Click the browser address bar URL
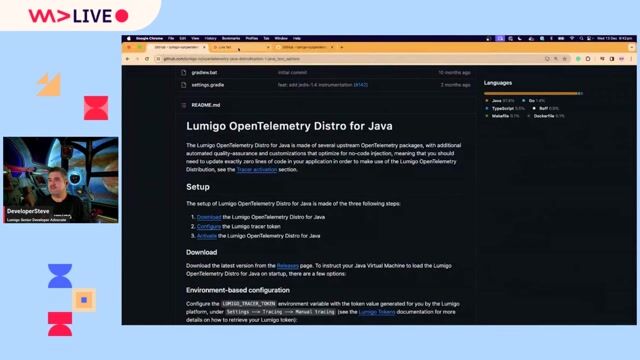Image resolution: width=640 pixels, height=360 pixels. tap(232, 59)
